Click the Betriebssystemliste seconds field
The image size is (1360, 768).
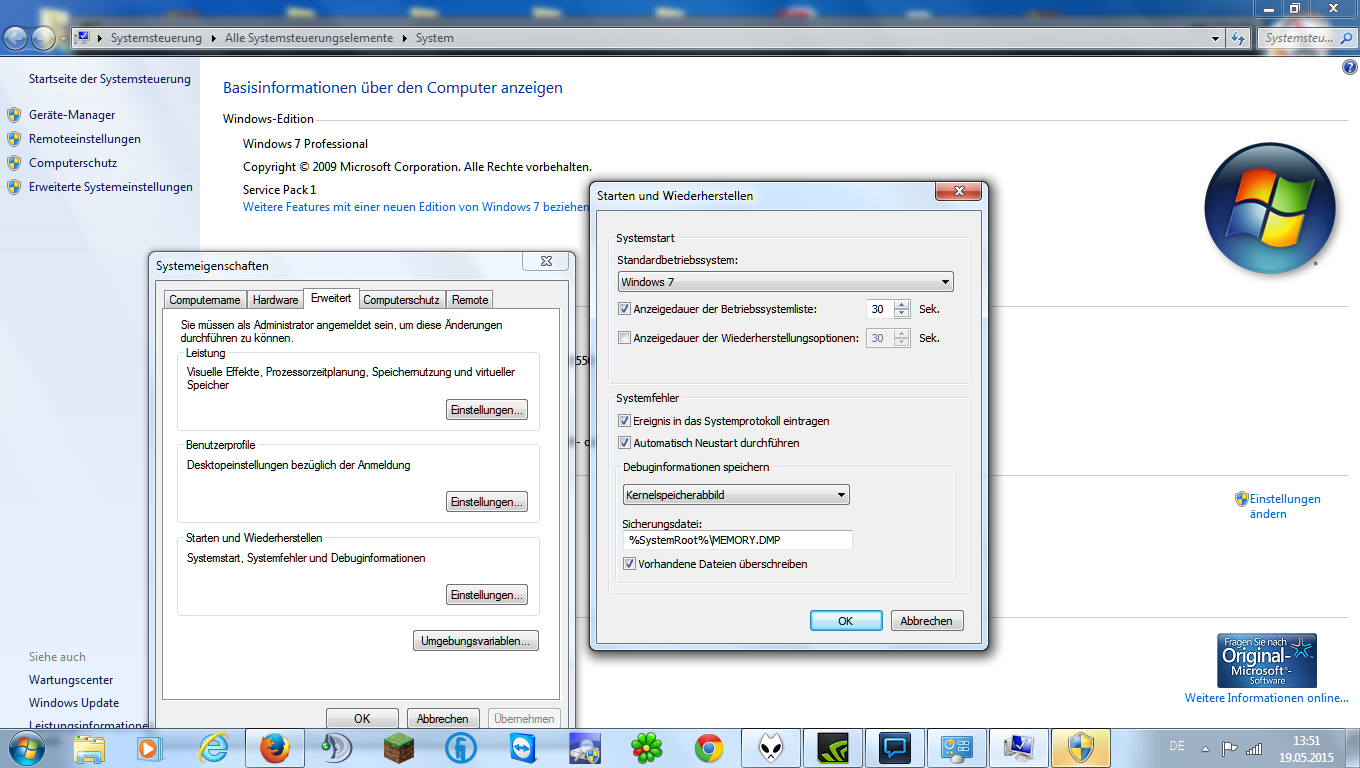tap(880, 309)
